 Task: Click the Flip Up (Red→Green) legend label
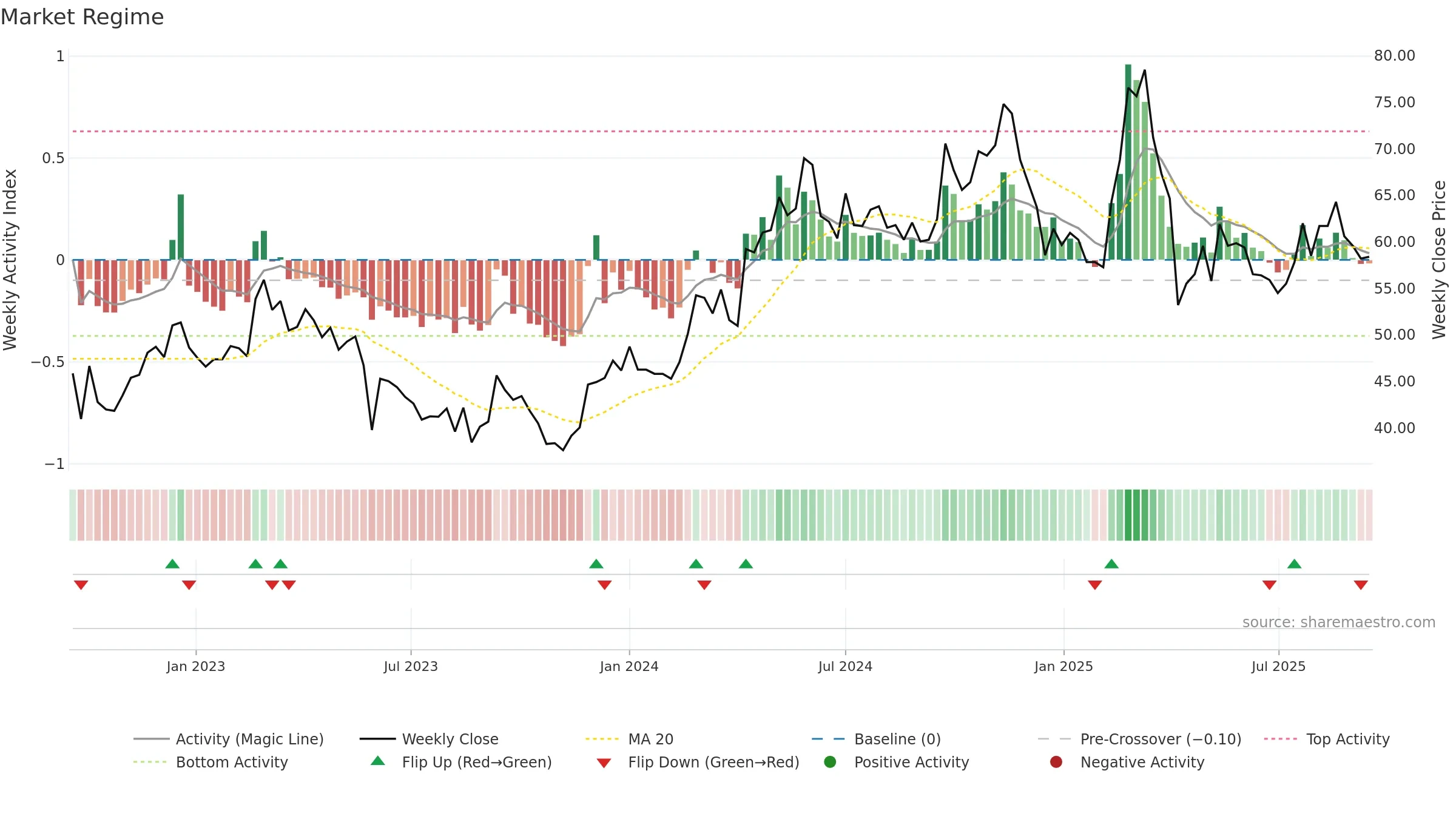477,762
